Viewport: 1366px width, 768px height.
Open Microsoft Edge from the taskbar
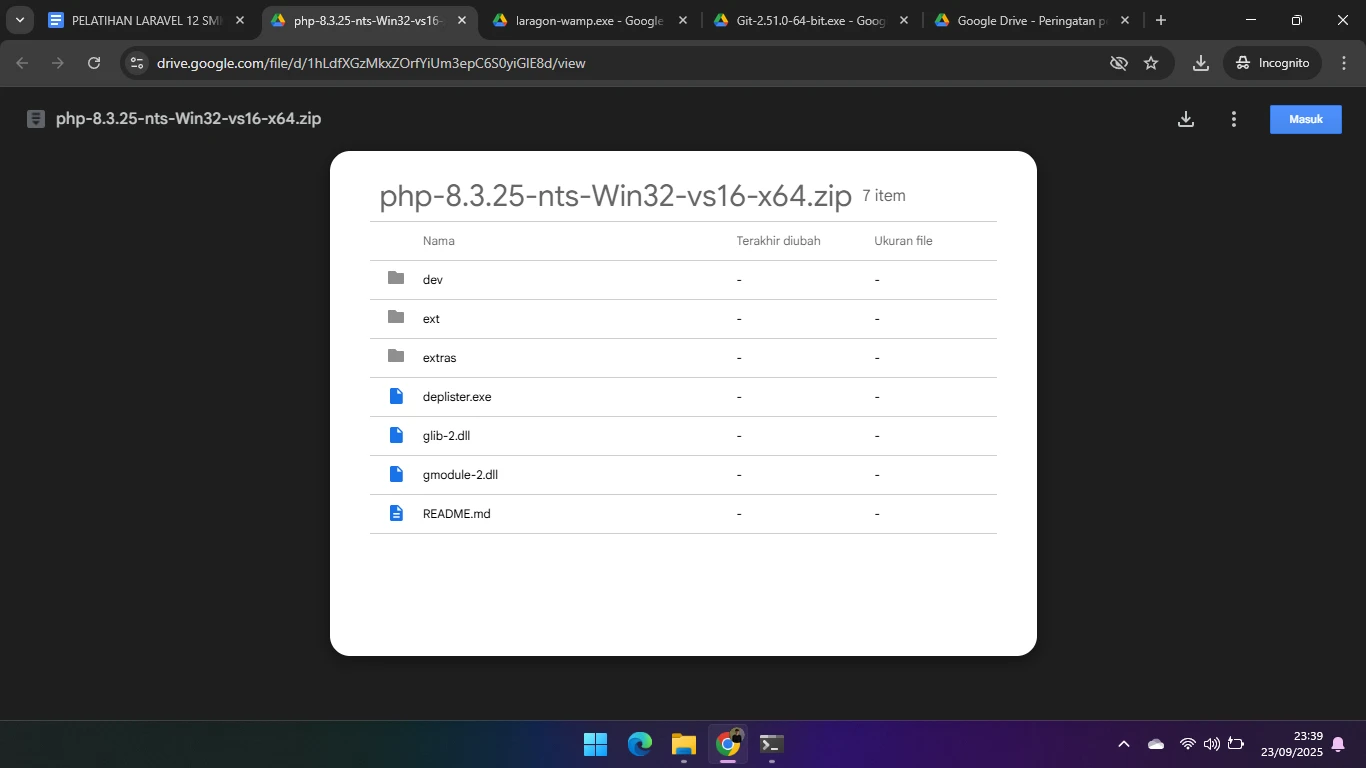click(x=639, y=744)
